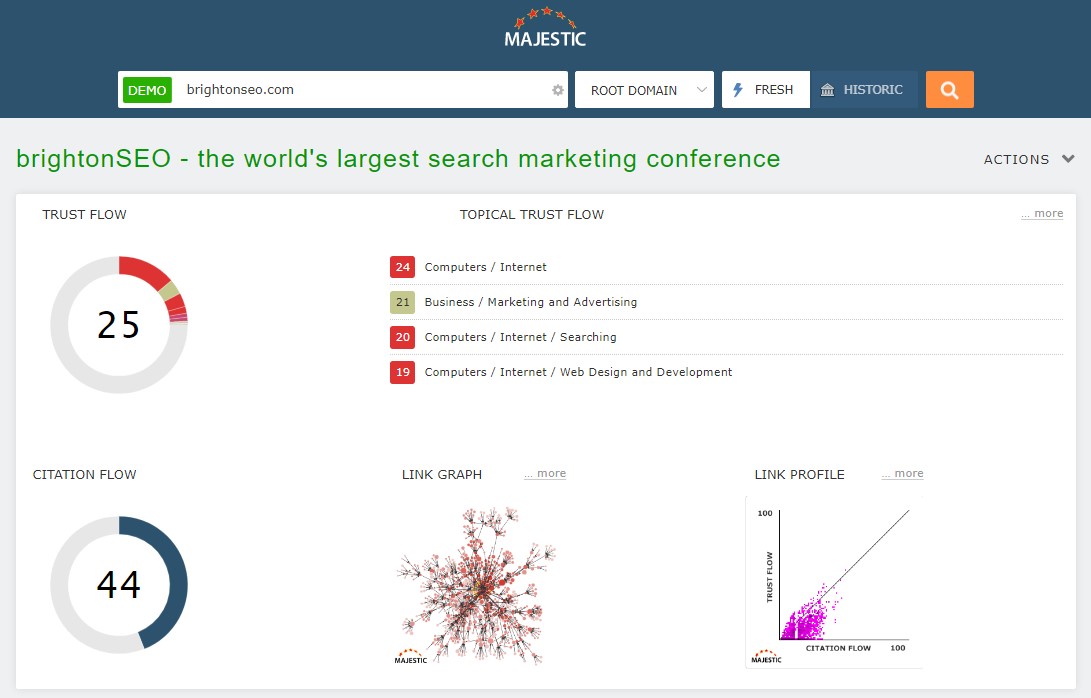Switch to the HISTORIC index
Screen dimensions: 1091x698
point(863,90)
